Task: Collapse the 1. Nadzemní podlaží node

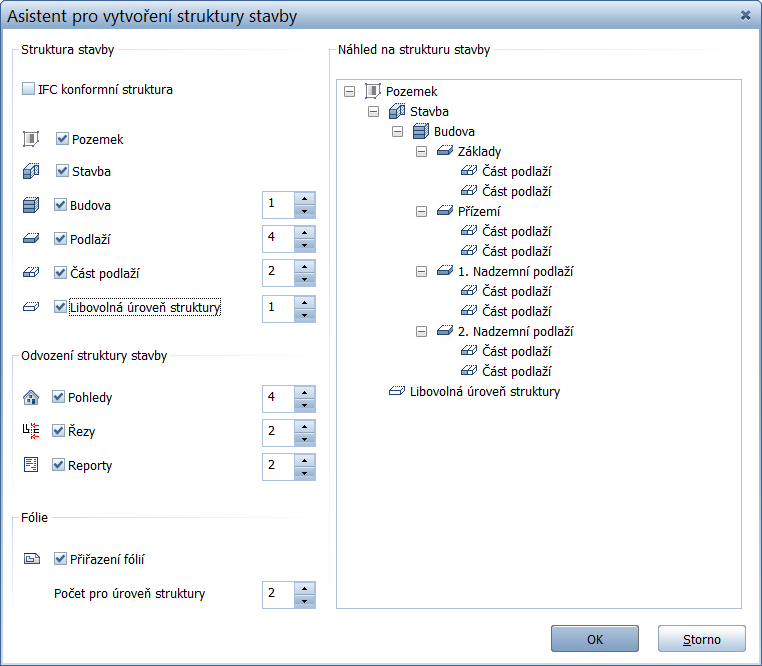Action: [421, 271]
